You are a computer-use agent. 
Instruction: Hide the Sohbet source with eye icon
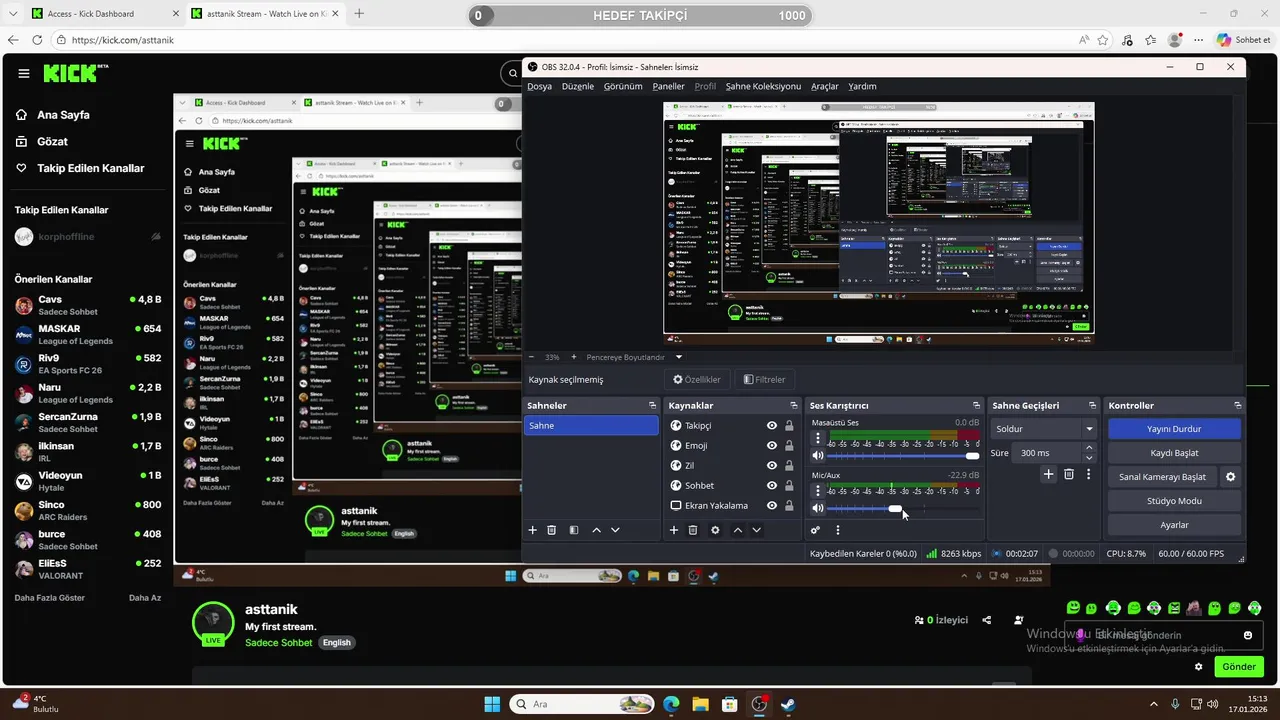click(772, 486)
